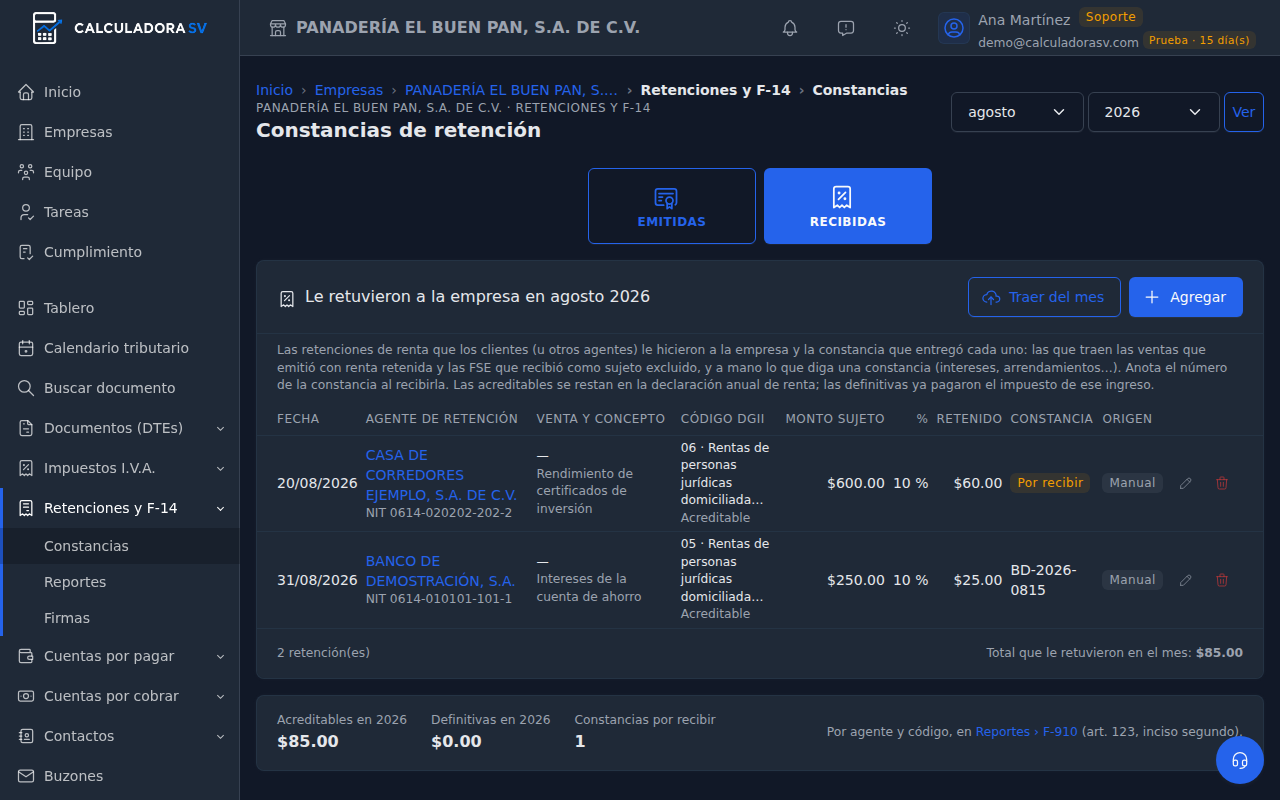Screen dimensions: 1280x800
Task: Open Ana Martínez user avatar
Action: click(954, 28)
